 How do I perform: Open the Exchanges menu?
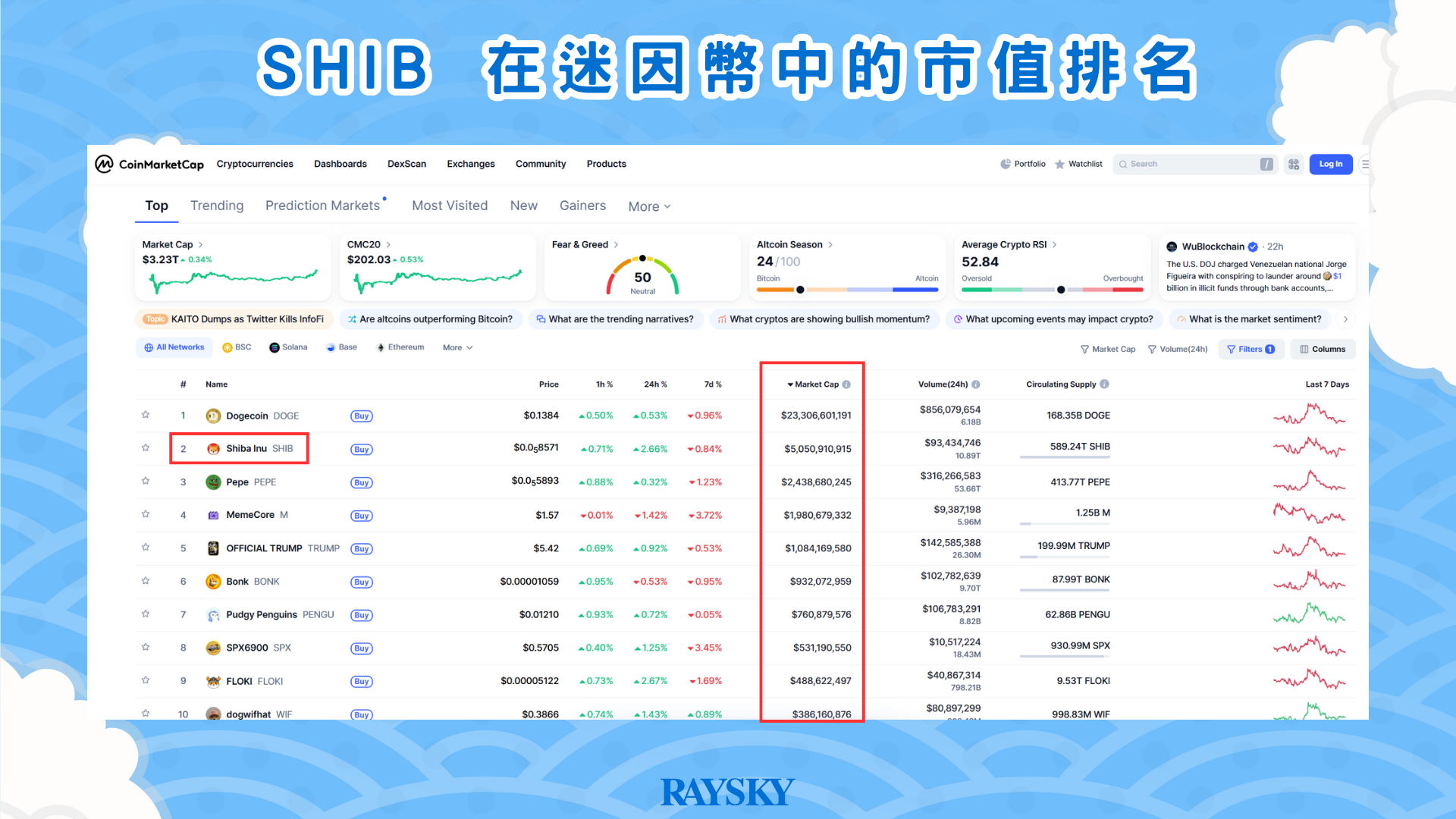coord(471,164)
